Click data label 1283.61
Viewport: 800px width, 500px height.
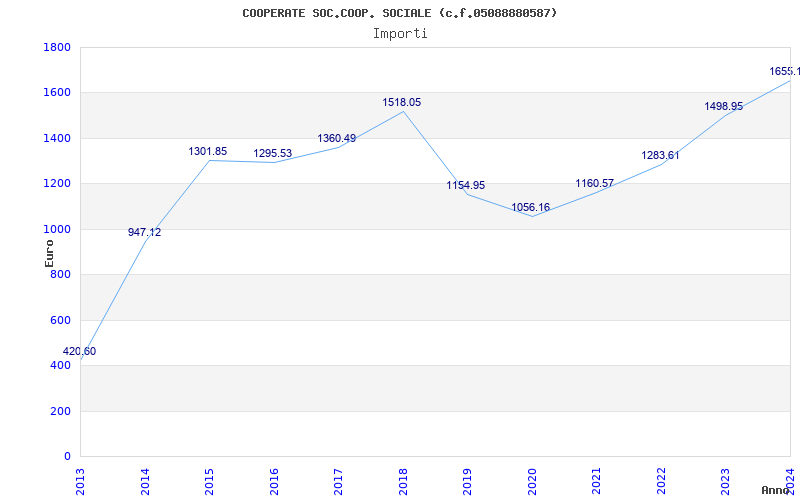coord(660,156)
